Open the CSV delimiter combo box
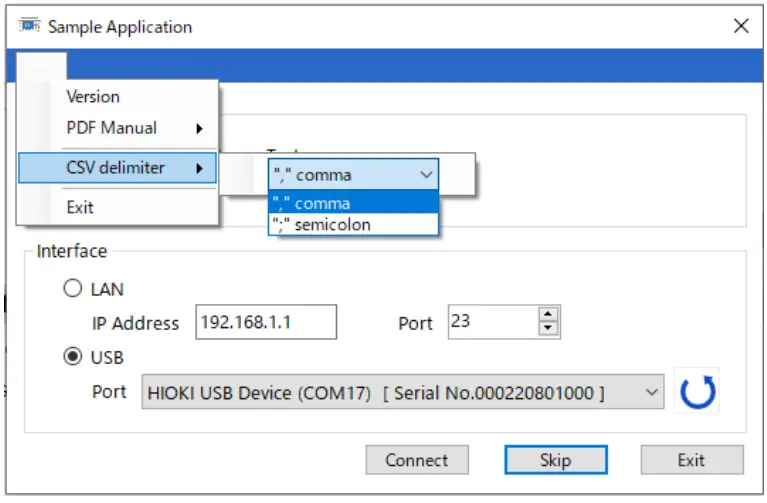Screen dimensions: 767x503 point(353,175)
